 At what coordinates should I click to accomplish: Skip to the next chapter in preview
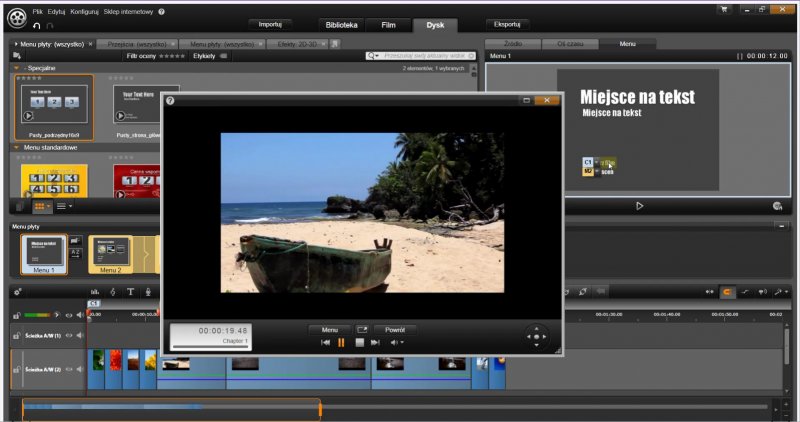pyautogui.click(x=375, y=342)
